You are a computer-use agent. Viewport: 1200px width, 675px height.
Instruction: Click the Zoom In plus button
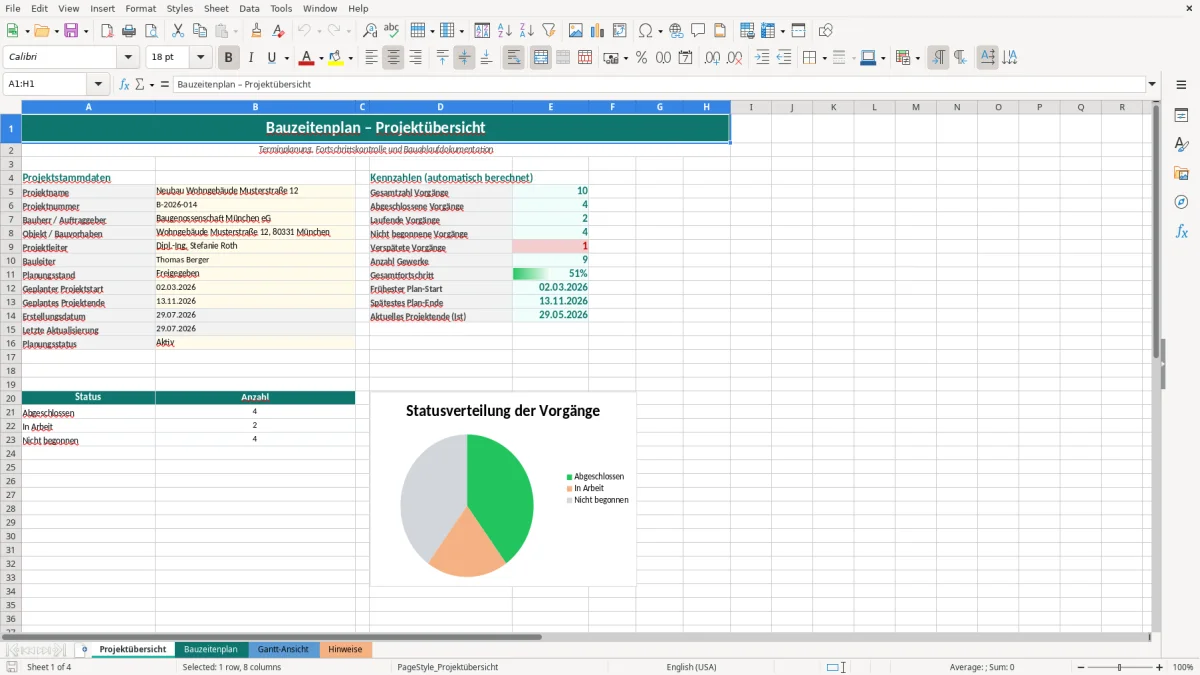1160,667
